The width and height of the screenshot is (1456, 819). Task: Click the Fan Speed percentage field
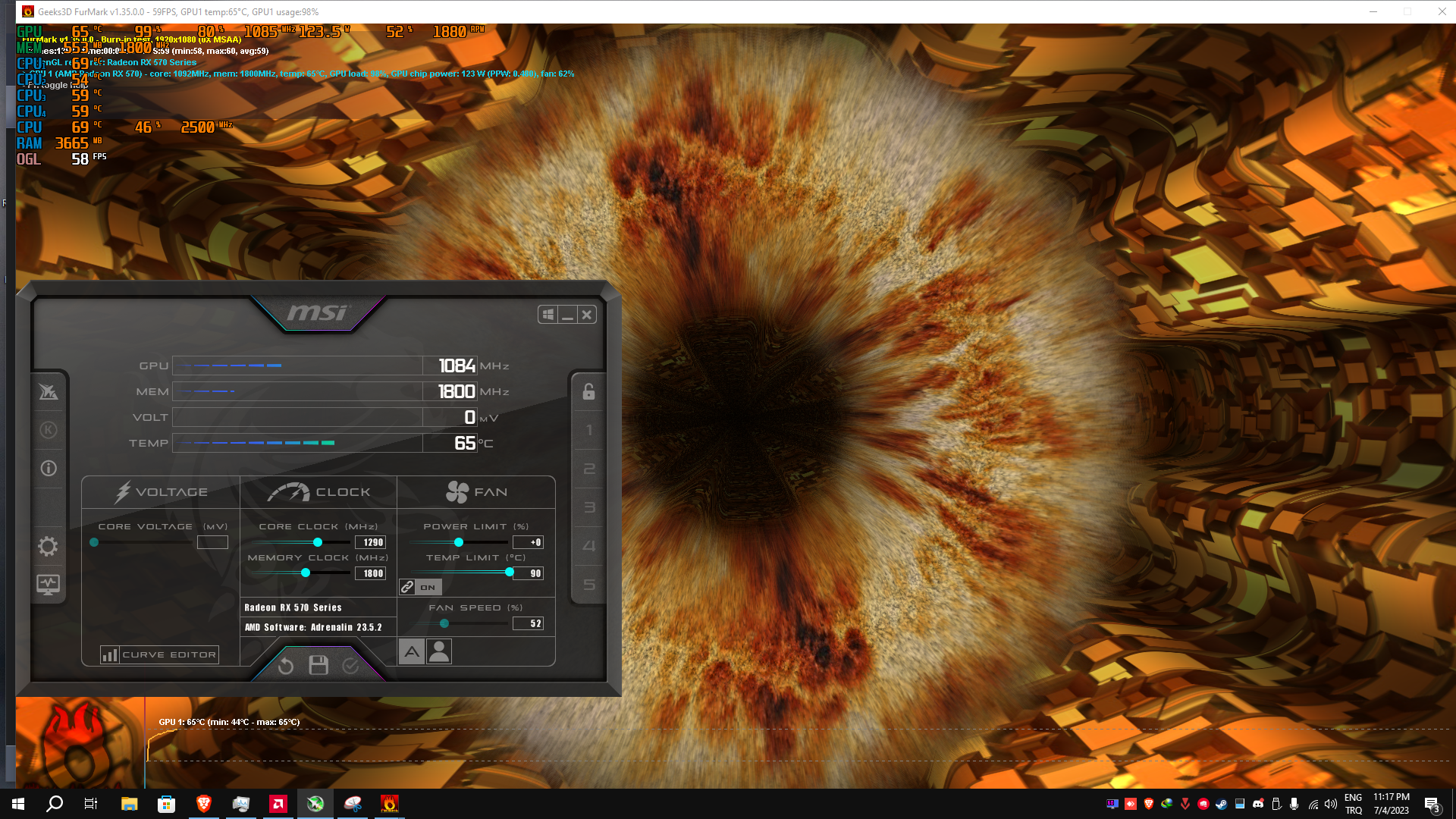529,623
